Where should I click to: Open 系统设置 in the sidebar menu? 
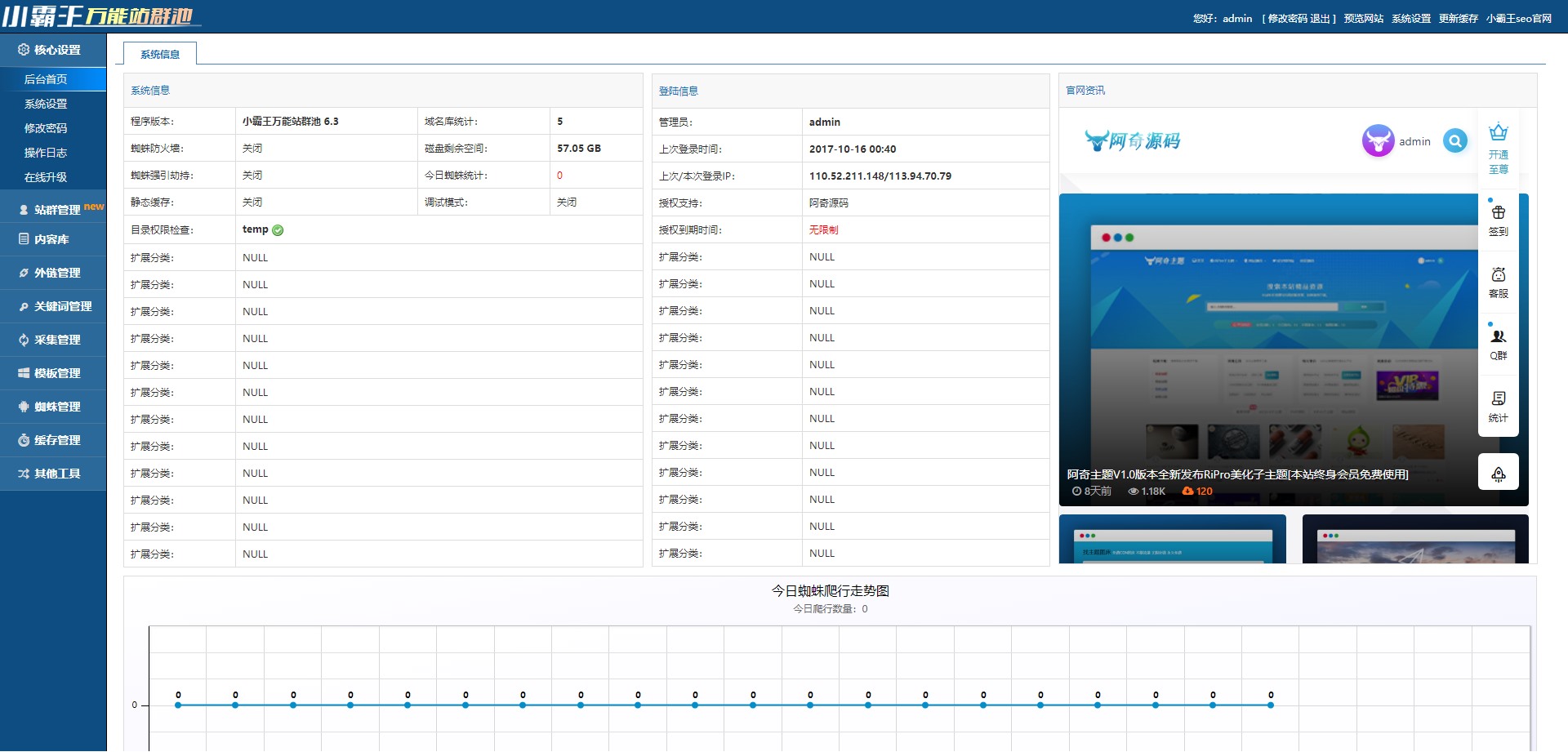coord(46,104)
